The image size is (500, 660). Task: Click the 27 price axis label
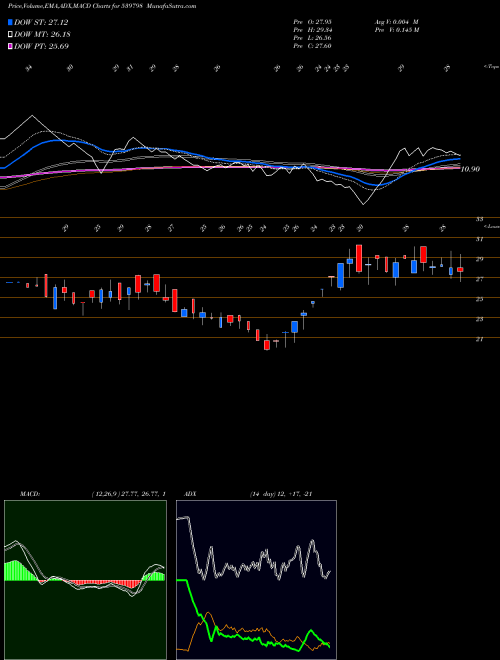click(x=479, y=279)
